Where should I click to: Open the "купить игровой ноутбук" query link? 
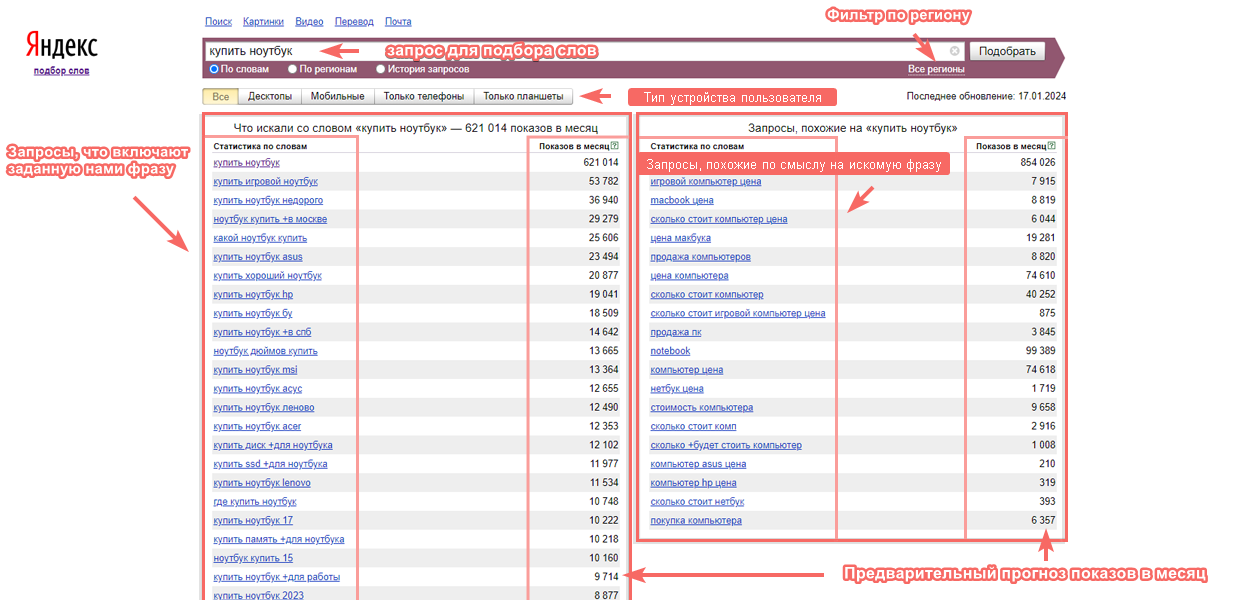pos(265,181)
